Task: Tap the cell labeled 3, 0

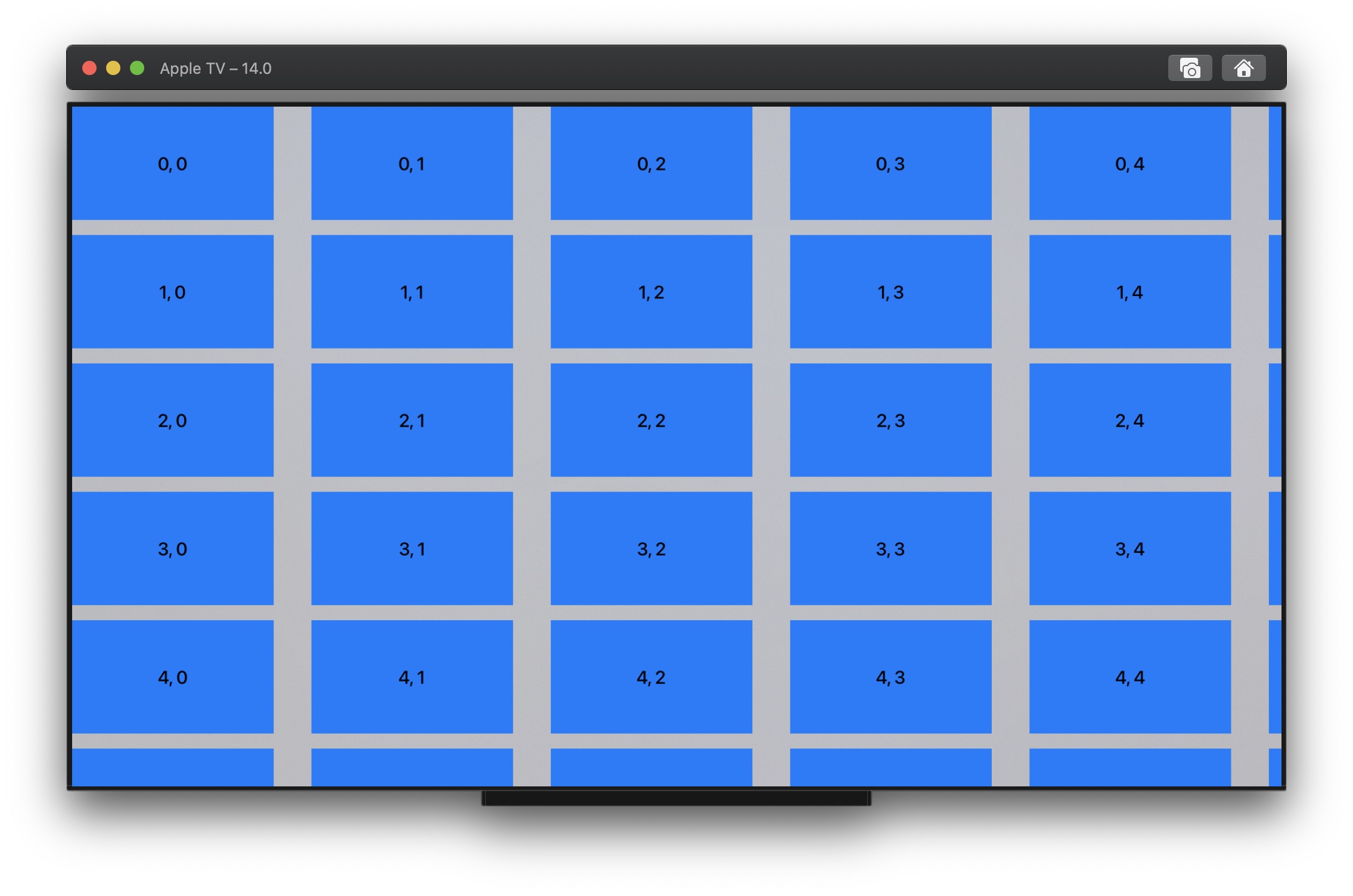Action: (x=173, y=549)
